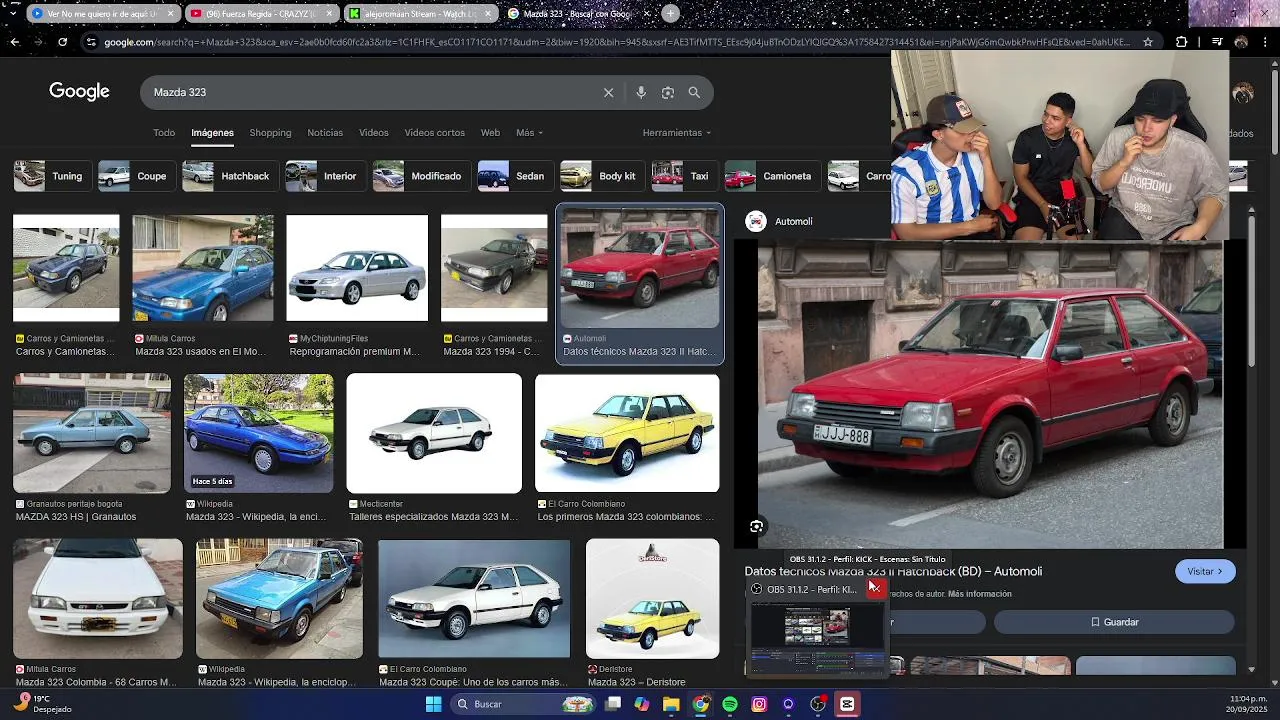Reload the page with browser refresh icon
The height and width of the screenshot is (720, 1280).
62,42
